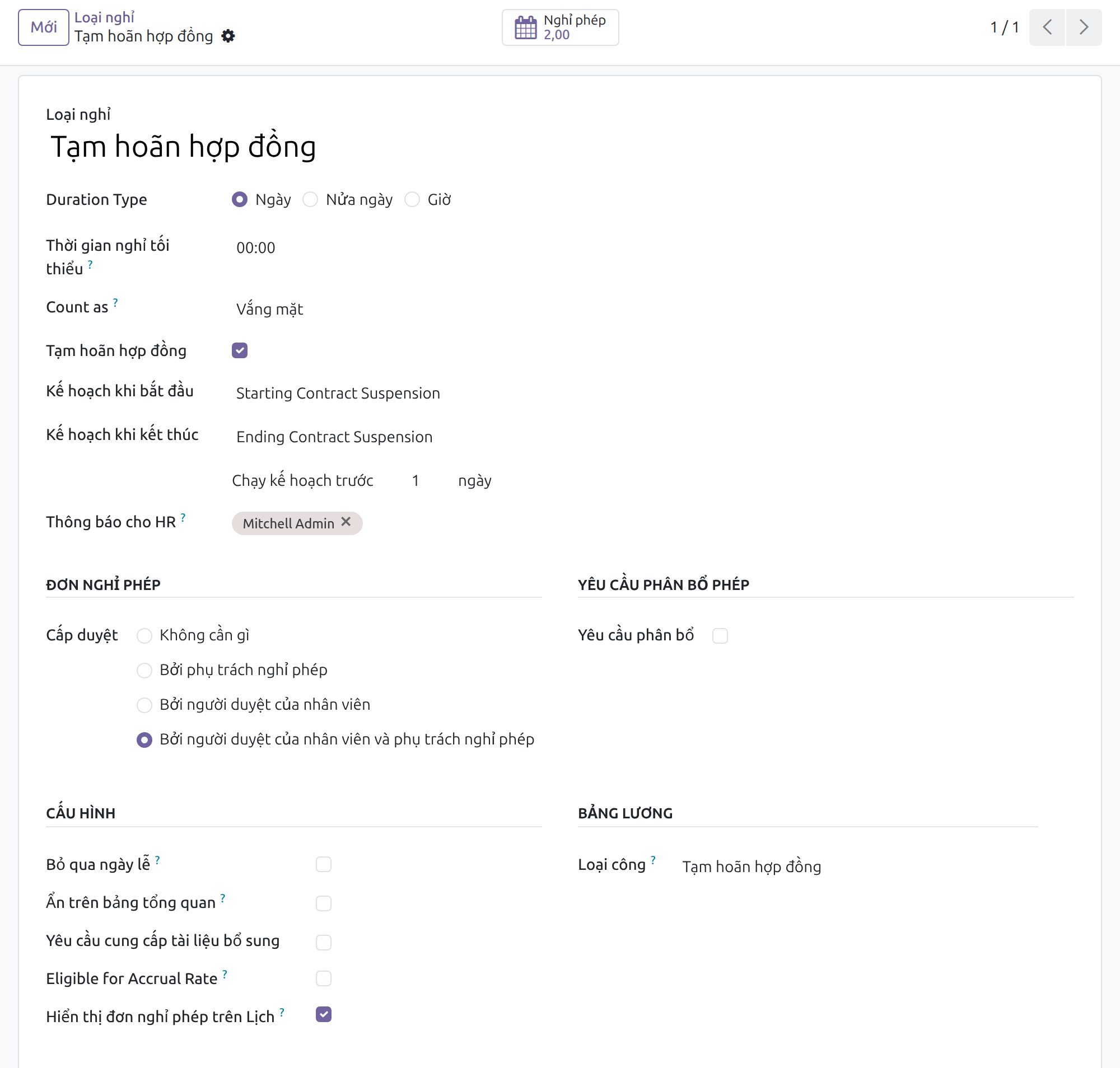The height and width of the screenshot is (1068, 1120).
Task: Click the Loại nghỉ breadcrumb link
Action: 104,18
